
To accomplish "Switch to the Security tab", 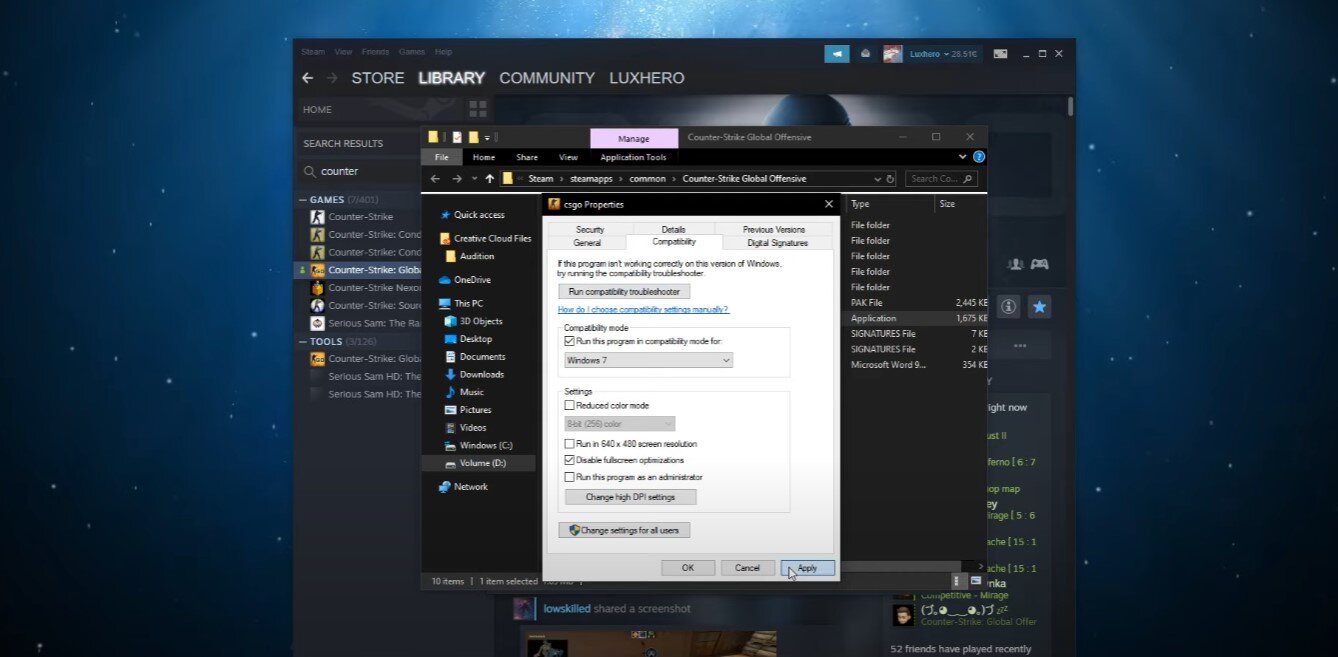I will click(590, 229).
